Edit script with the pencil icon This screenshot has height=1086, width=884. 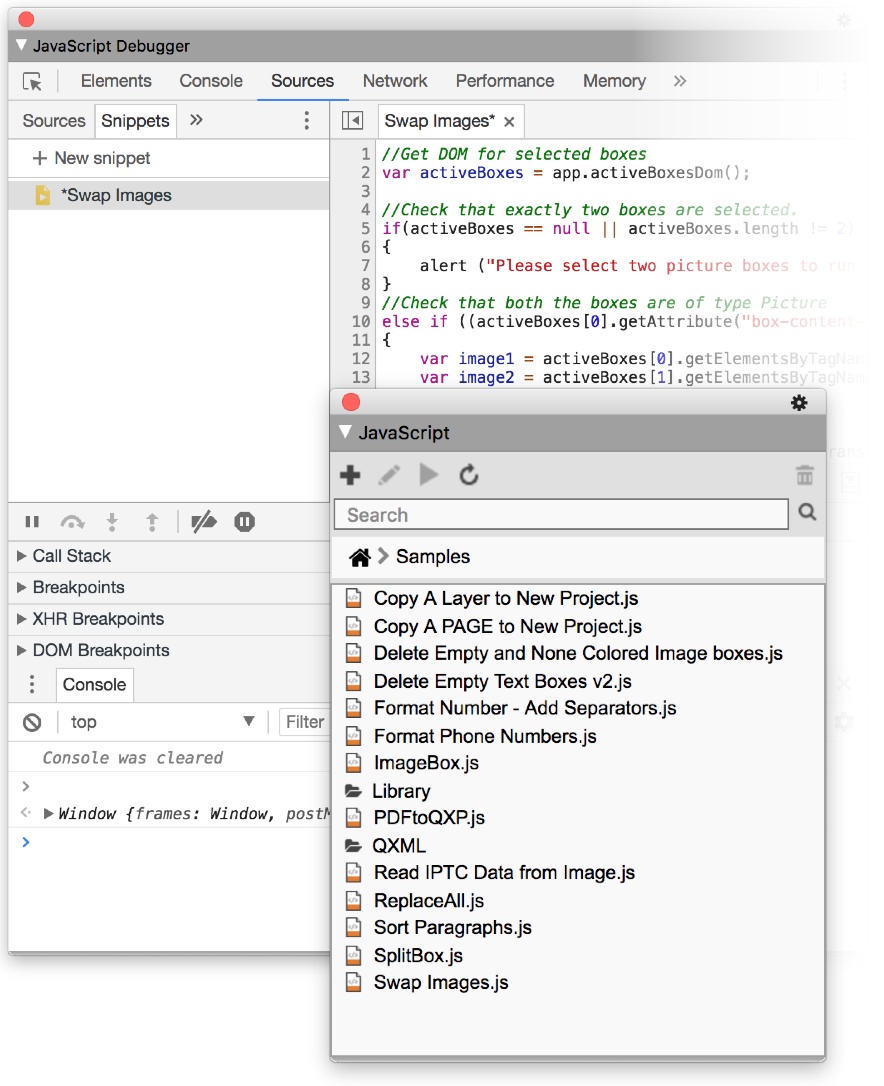(x=389, y=475)
